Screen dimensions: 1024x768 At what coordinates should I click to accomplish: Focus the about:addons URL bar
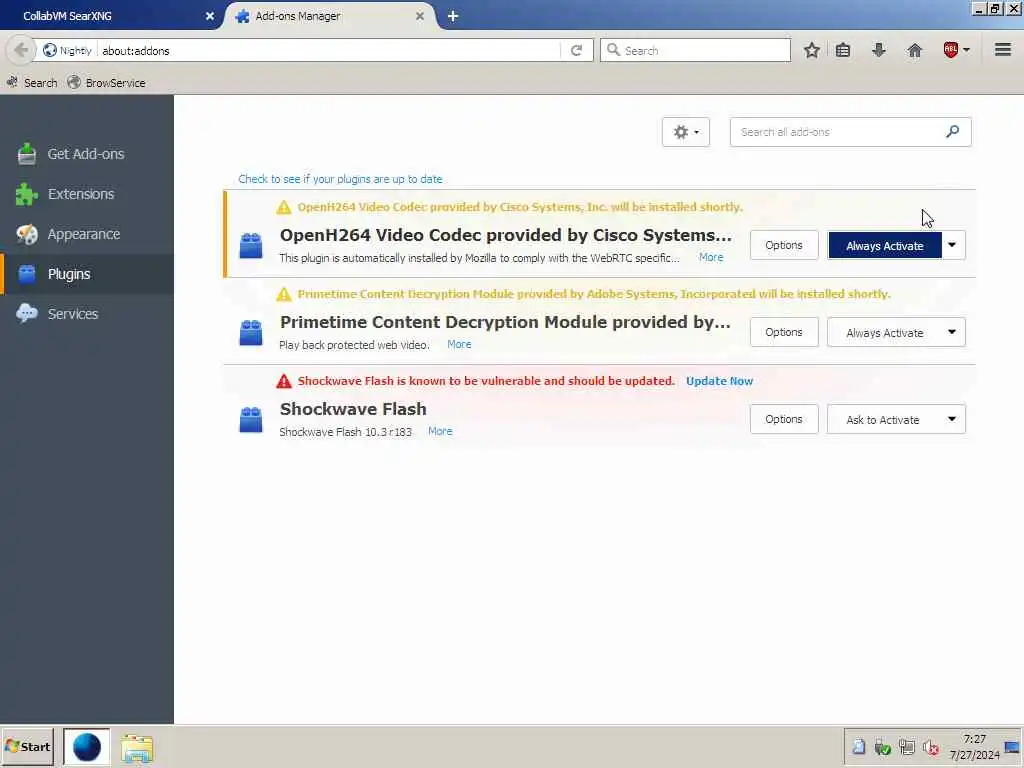(330, 50)
